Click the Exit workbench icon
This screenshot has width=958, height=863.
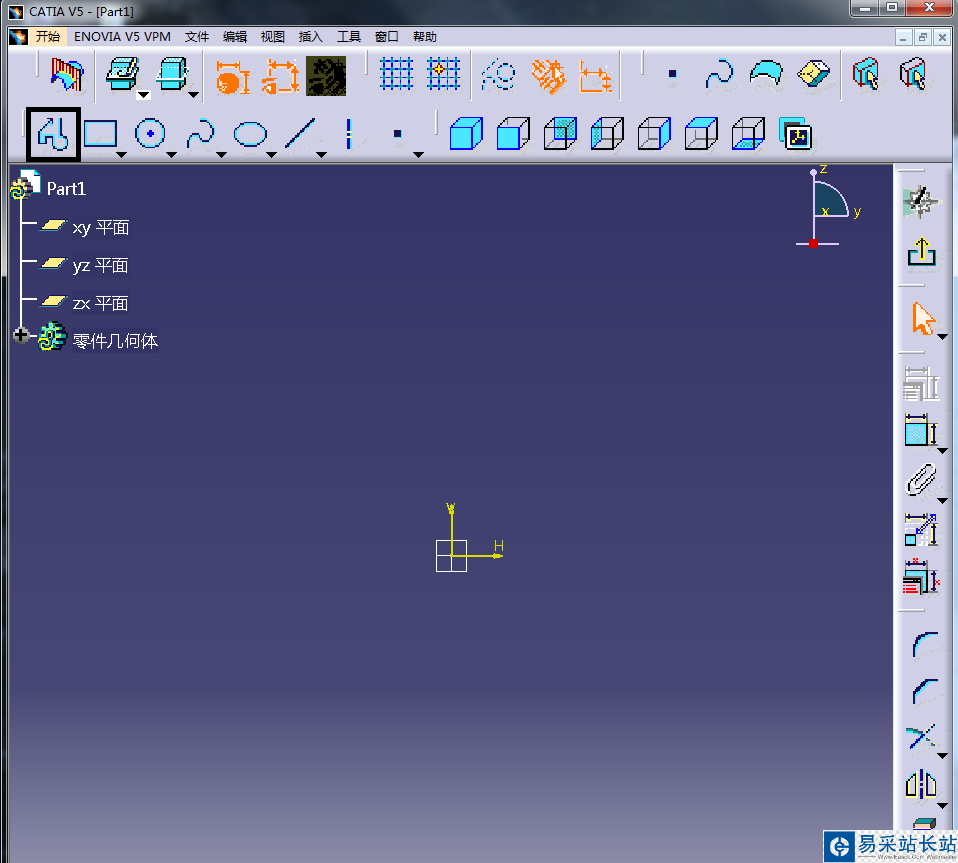point(921,251)
